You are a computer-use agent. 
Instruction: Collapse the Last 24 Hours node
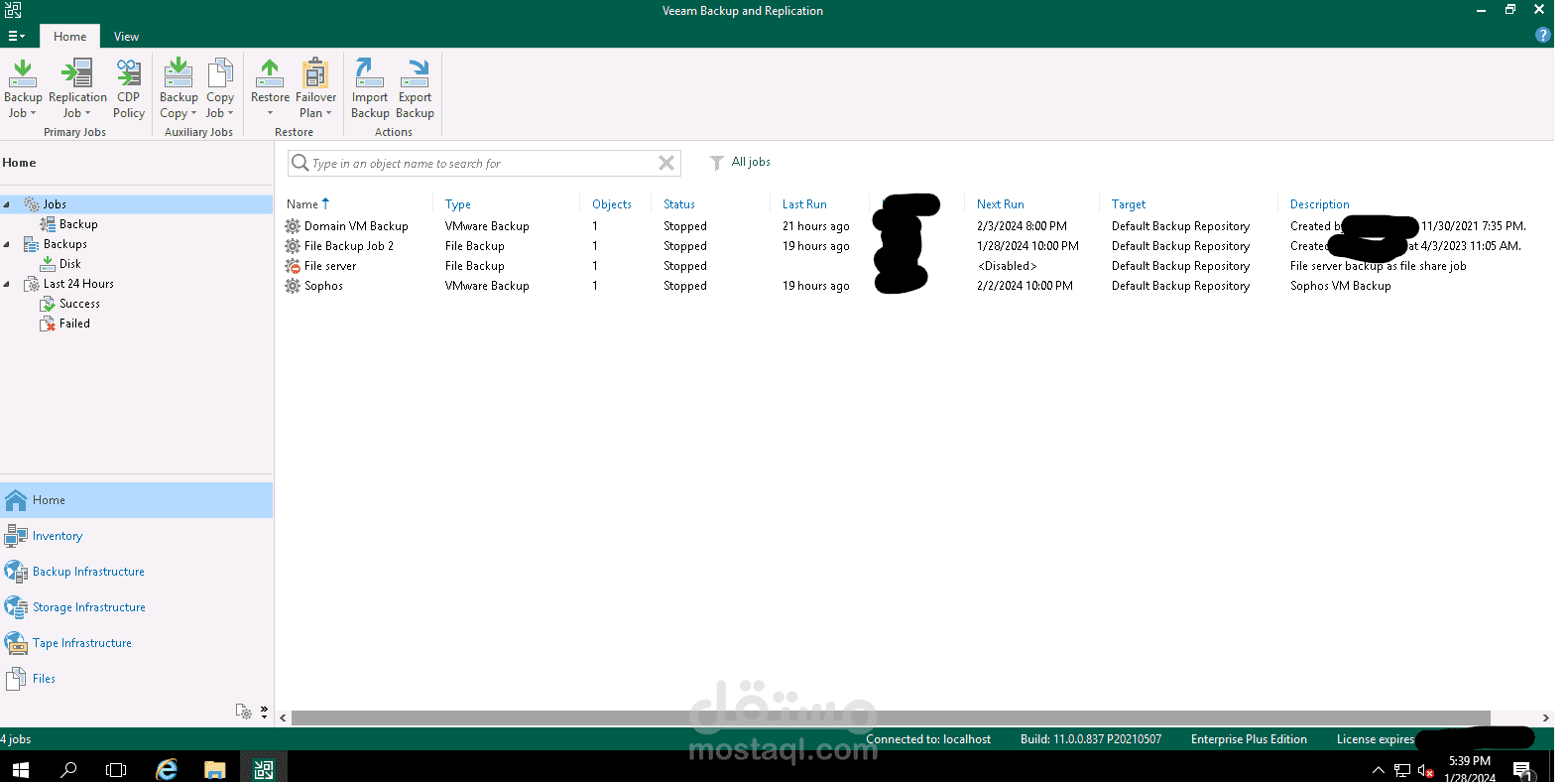pos(7,284)
